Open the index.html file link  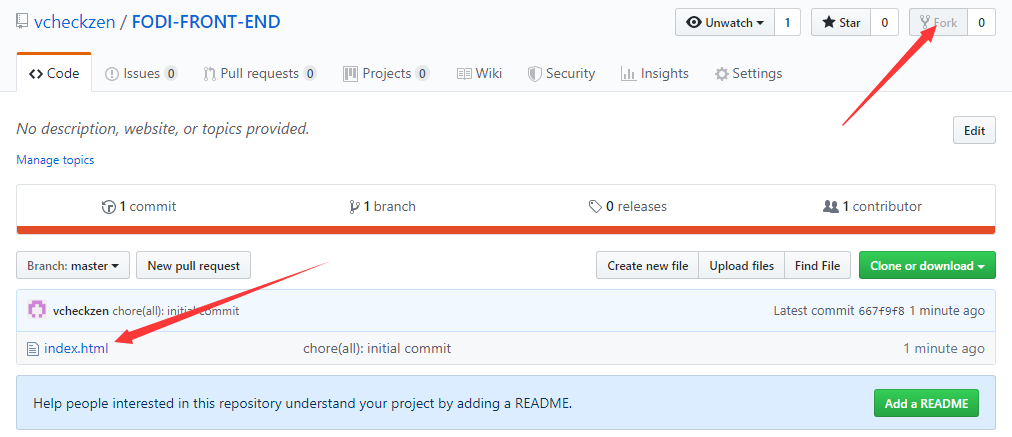pyautogui.click(x=76, y=349)
